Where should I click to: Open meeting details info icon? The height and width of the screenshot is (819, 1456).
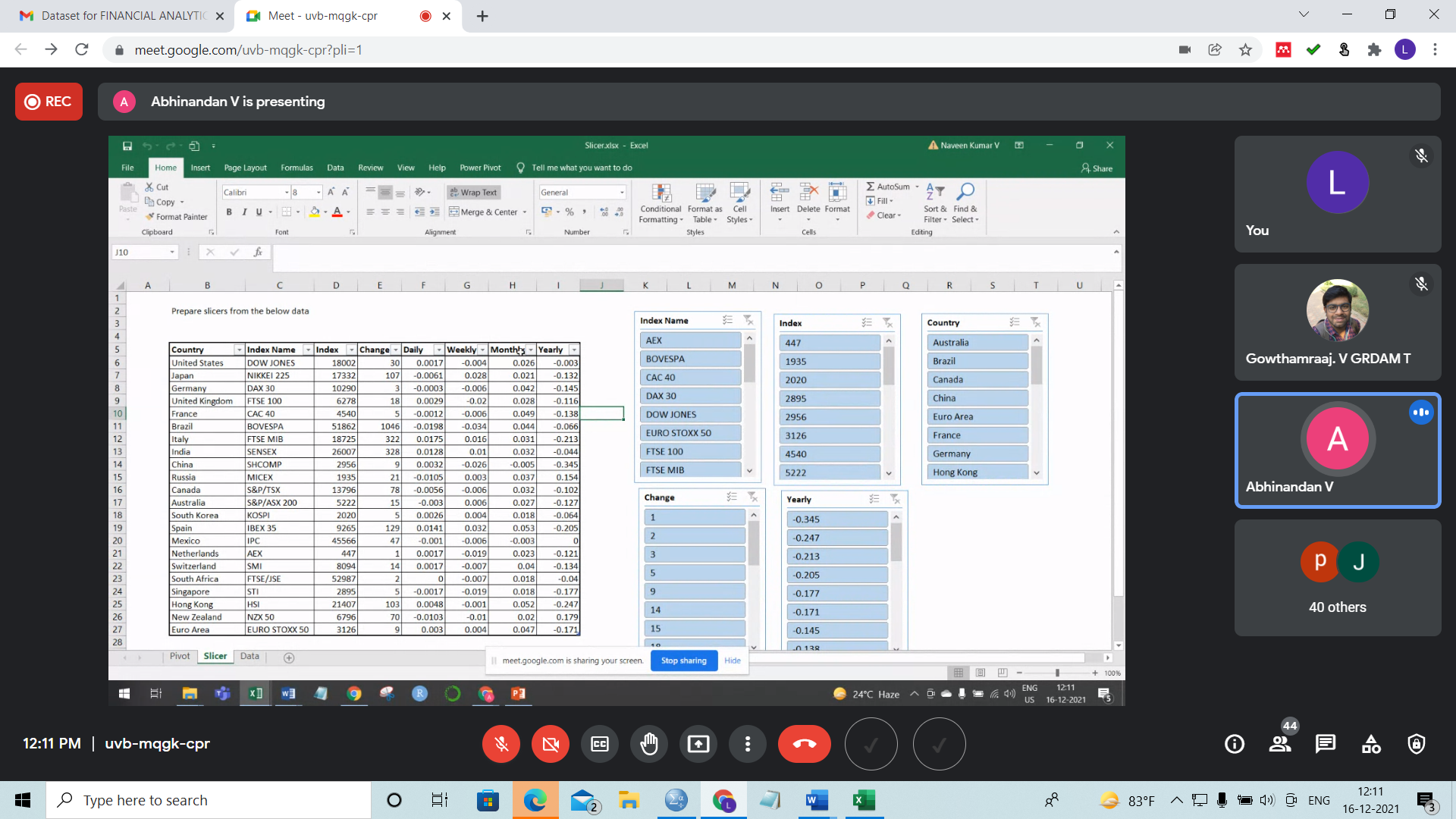pyautogui.click(x=1235, y=744)
